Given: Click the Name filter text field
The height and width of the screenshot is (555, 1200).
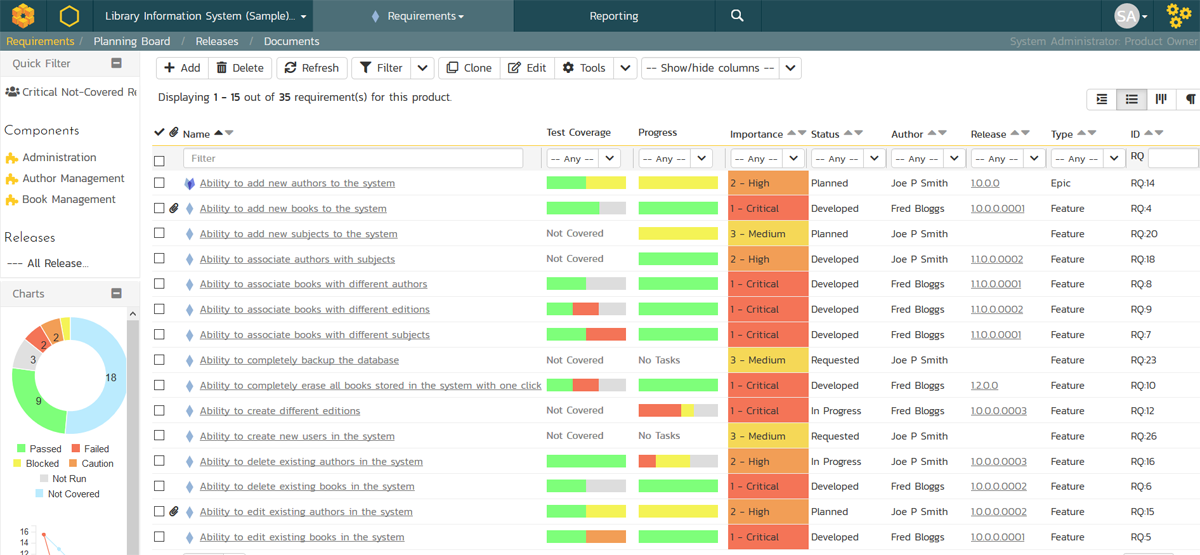Looking at the screenshot, I should [352, 158].
